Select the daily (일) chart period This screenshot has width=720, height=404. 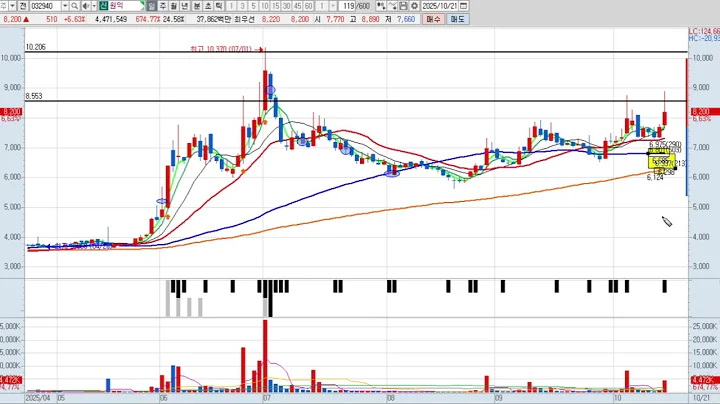[x=152, y=6]
